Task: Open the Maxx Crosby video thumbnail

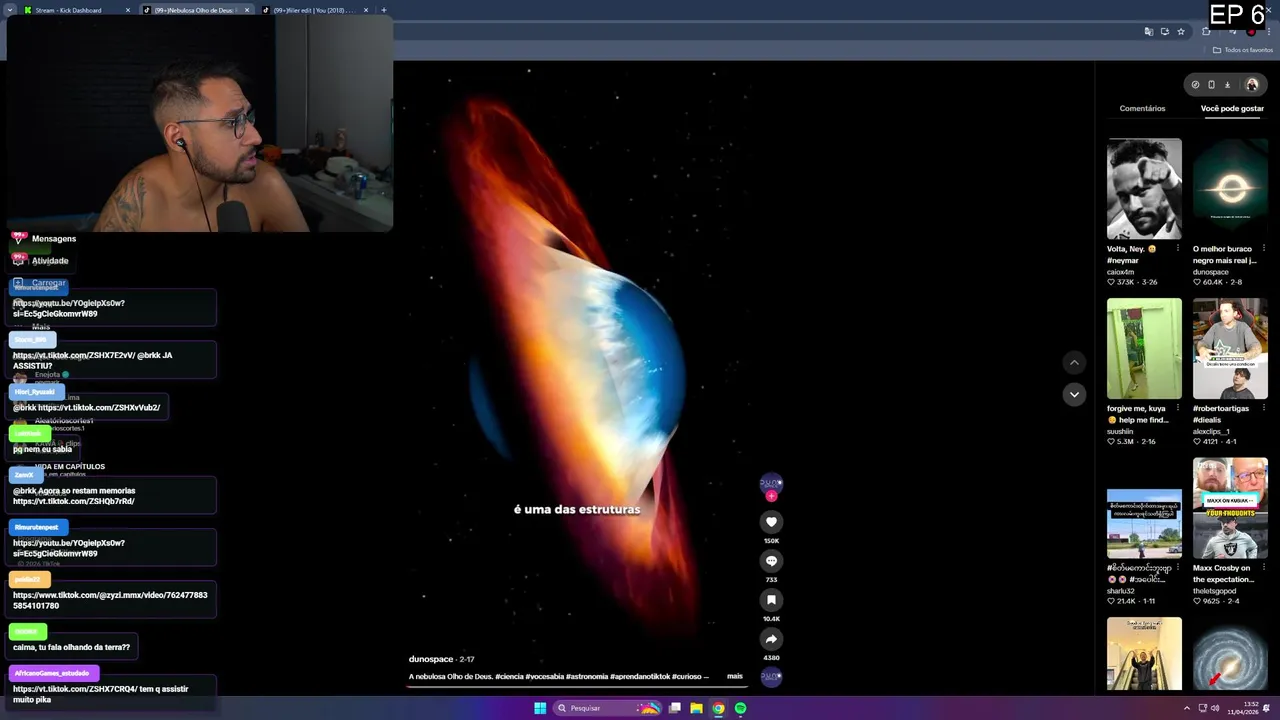Action: point(1230,509)
